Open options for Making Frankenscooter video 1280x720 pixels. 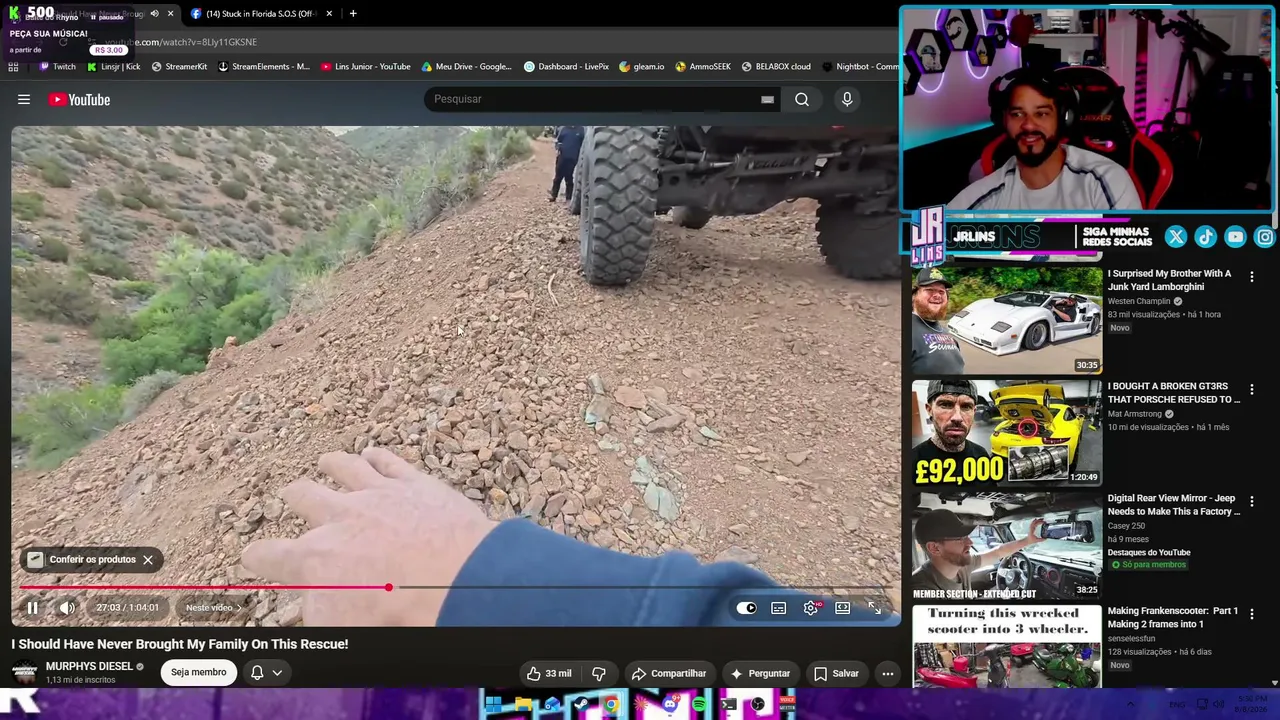tap(1251, 614)
